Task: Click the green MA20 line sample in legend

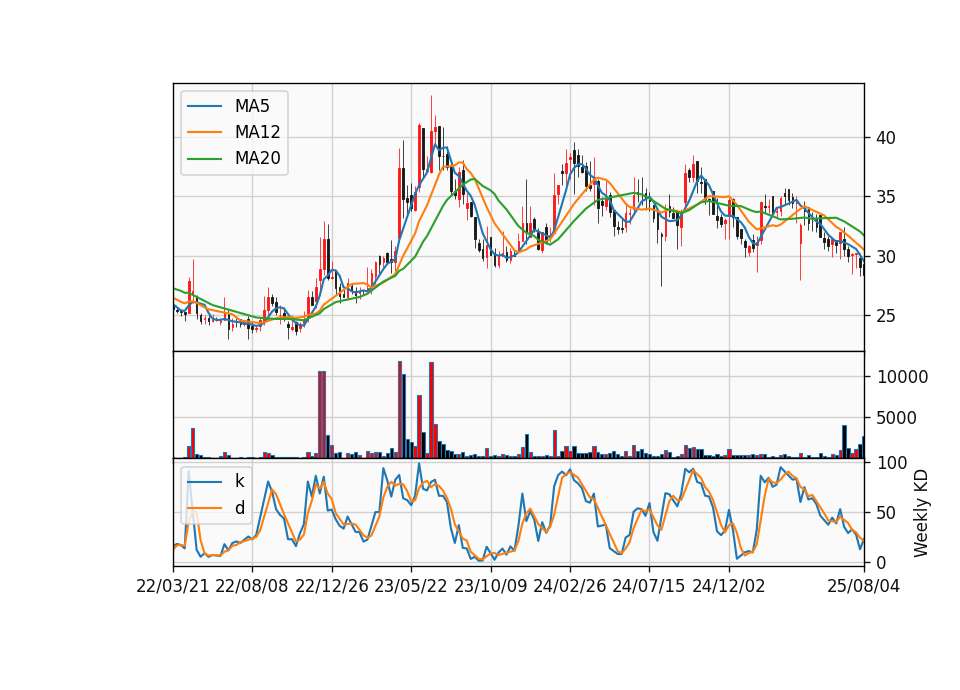Action: (x=204, y=158)
